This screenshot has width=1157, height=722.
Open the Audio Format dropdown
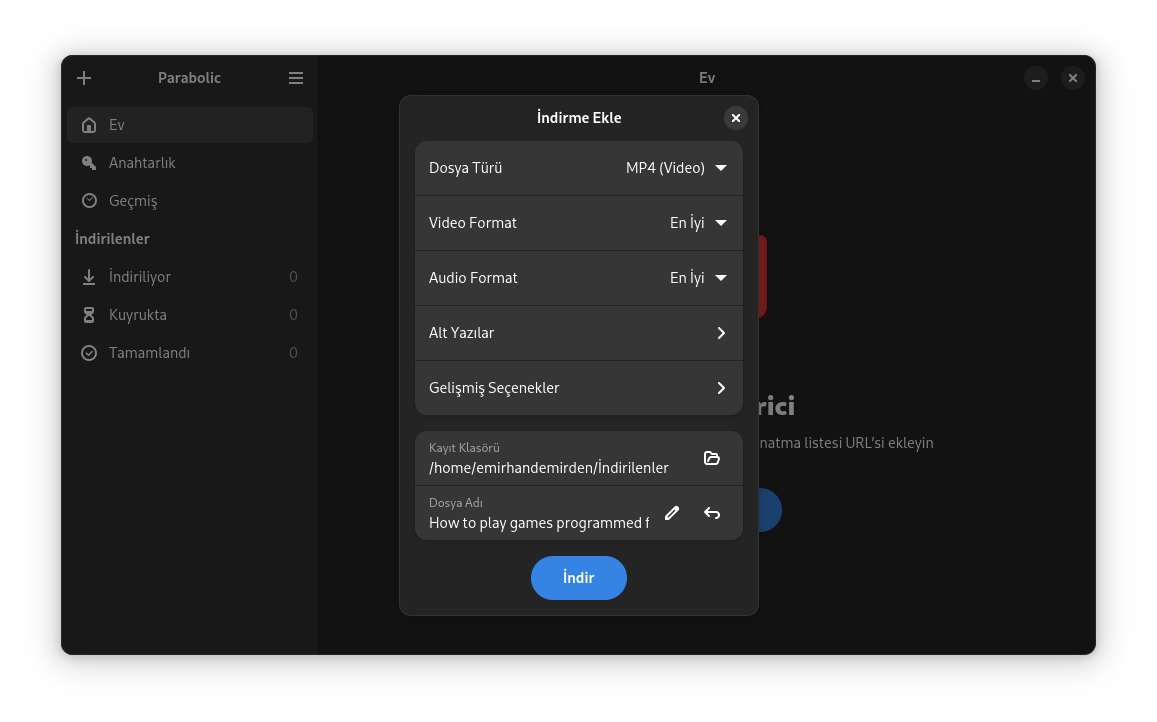[x=697, y=278]
